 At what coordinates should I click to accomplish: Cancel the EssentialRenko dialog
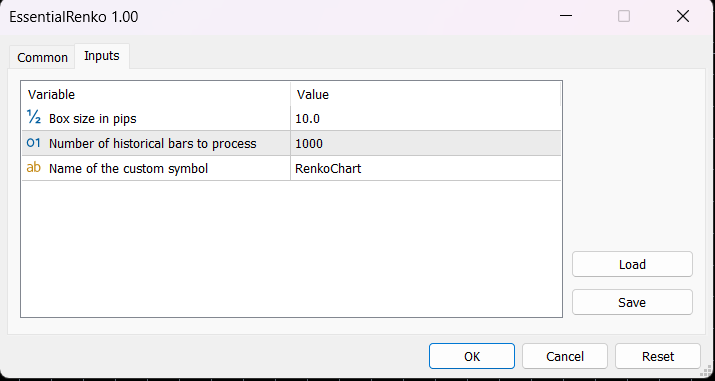coord(565,356)
